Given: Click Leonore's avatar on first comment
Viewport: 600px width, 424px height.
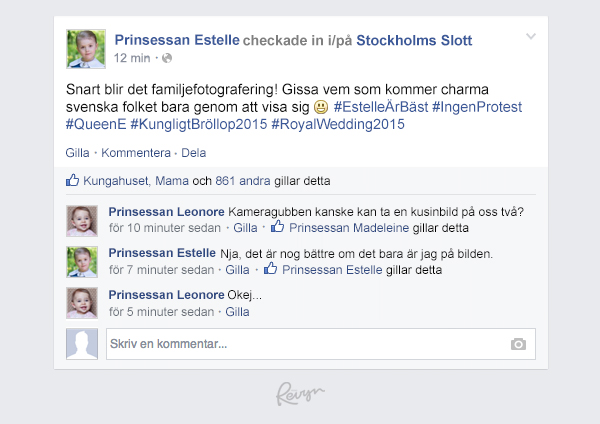Looking at the screenshot, I should [x=82, y=221].
